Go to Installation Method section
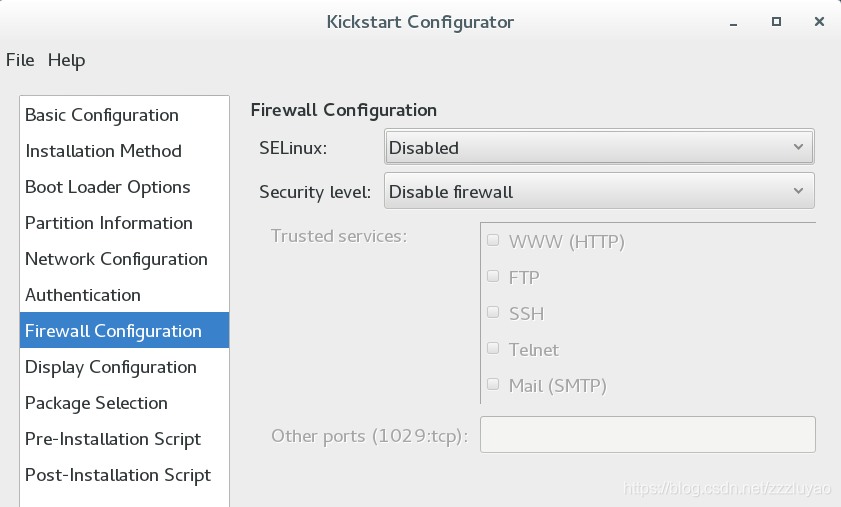The height and width of the screenshot is (507, 841). 124,151
